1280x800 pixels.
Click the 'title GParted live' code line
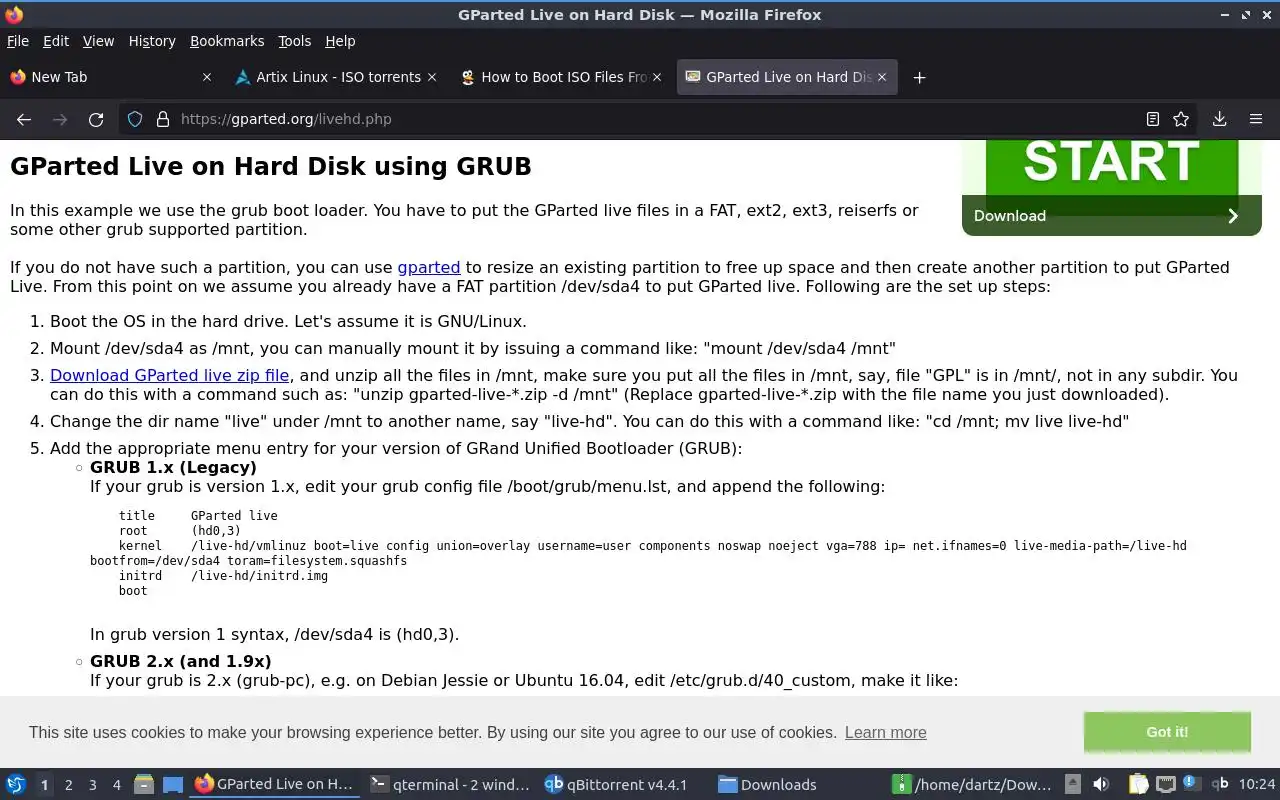tap(198, 516)
